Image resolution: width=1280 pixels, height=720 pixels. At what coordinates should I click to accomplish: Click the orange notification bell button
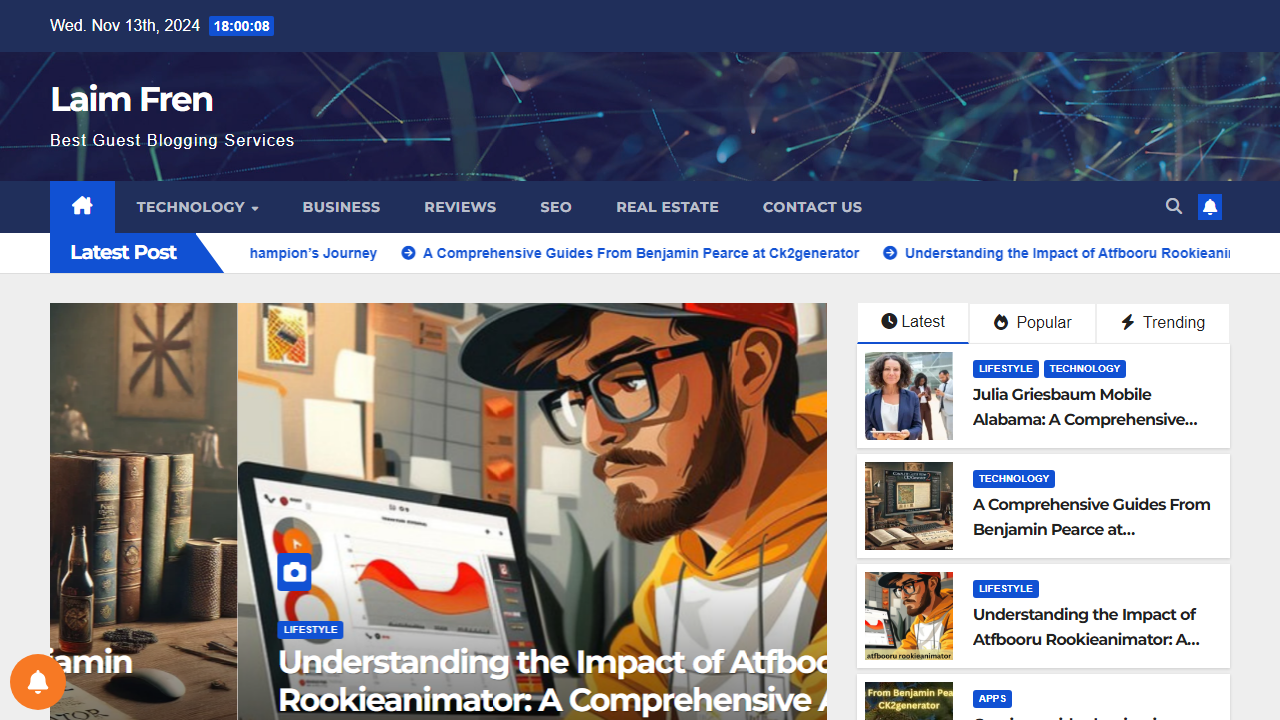tap(38, 682)
